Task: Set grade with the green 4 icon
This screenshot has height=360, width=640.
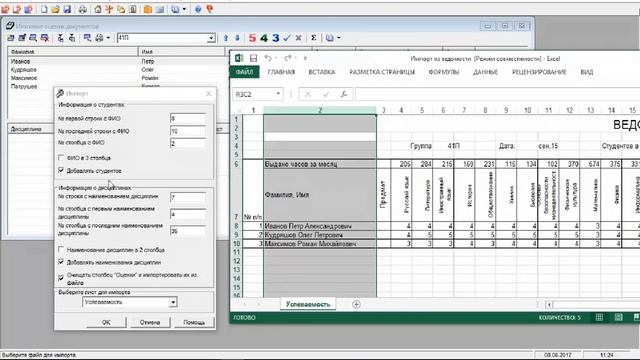Action: pyautogui.click(x=264, y=38)
